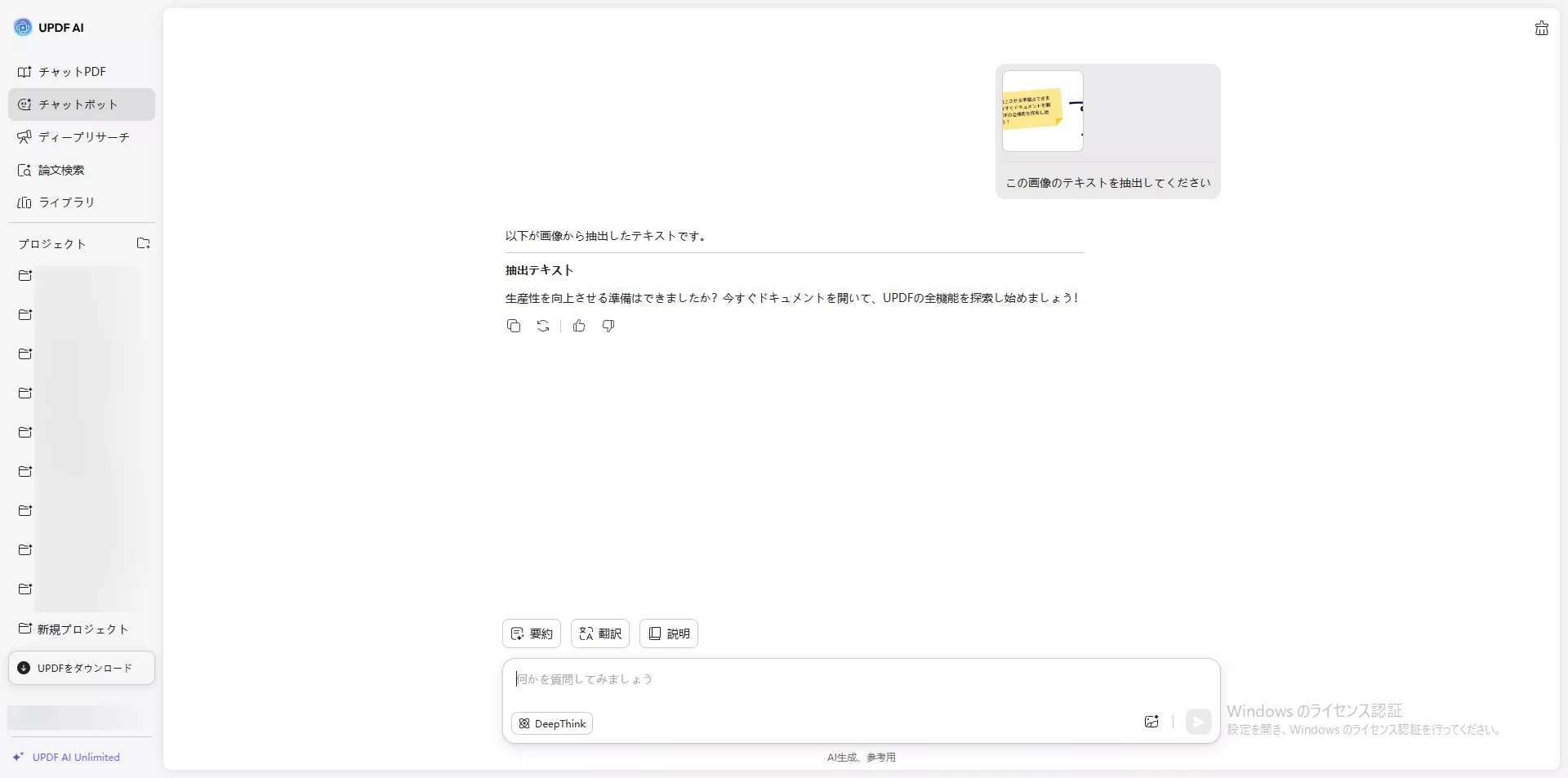Click the 翻訳 quick action button
1568x778 pixels.
[x=600, y=634]
